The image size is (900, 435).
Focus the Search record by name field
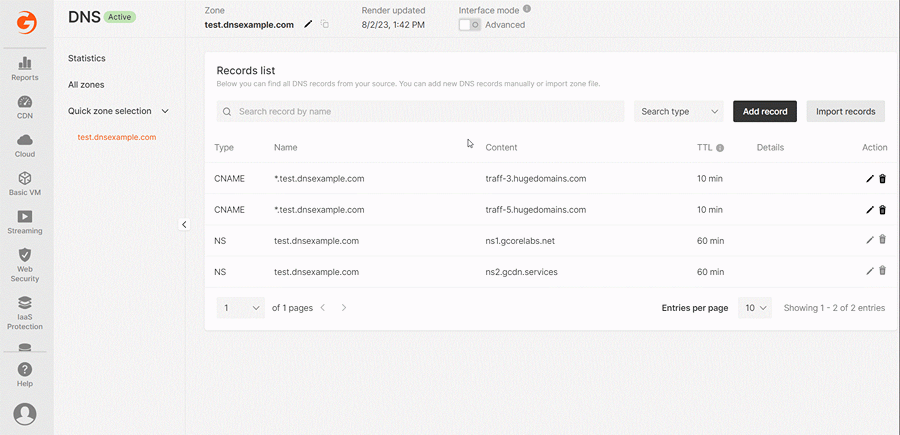click(x=420, y=111)
